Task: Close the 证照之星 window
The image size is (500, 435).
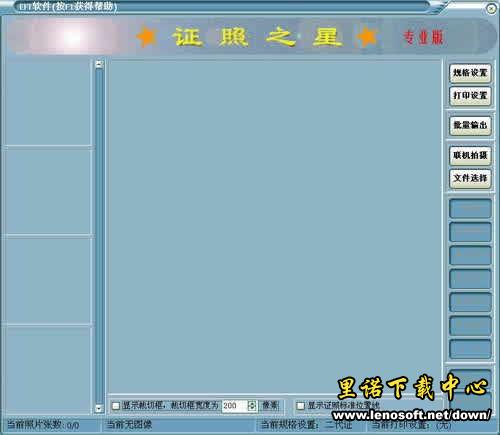Action: pyautogui.click(x=491, y=9)
